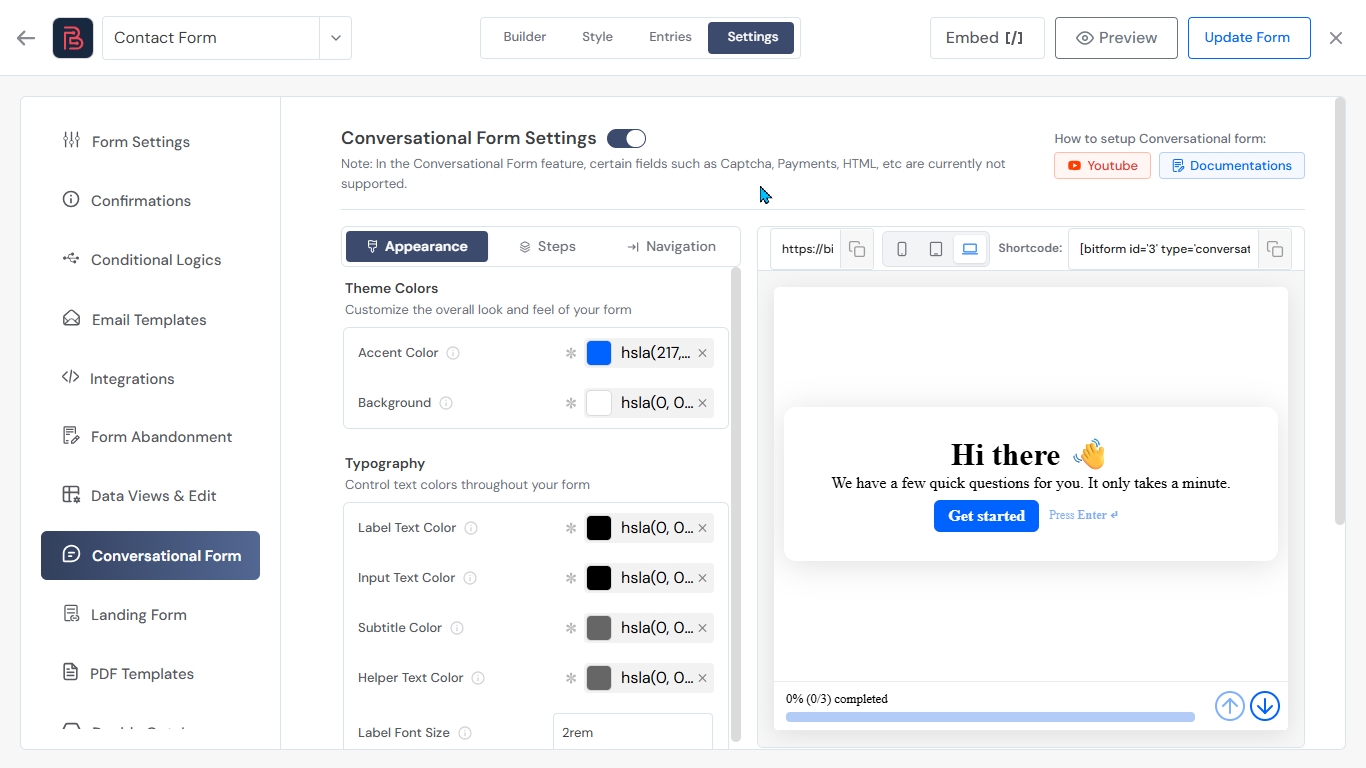Go to next question with down arrow
This screenshot has height=768, width=1366.
point(1265,706)
